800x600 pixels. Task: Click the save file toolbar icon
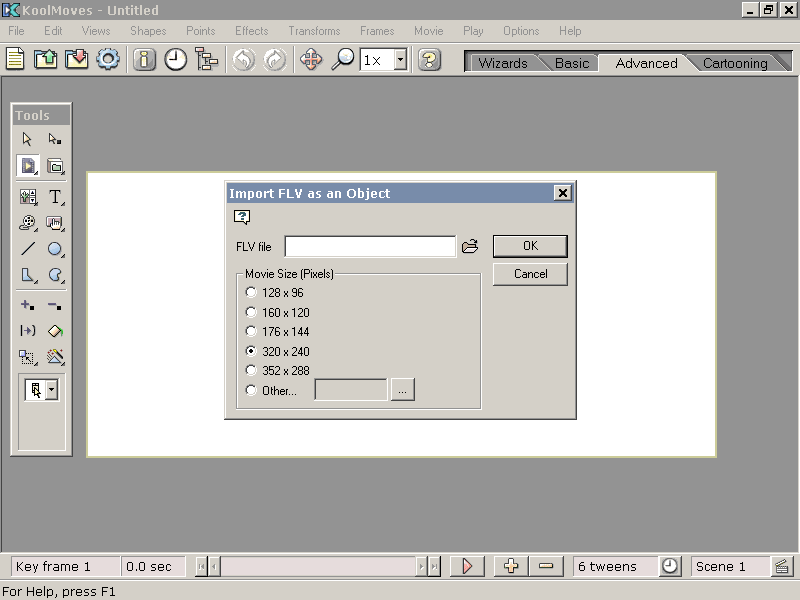pos(77,60)
